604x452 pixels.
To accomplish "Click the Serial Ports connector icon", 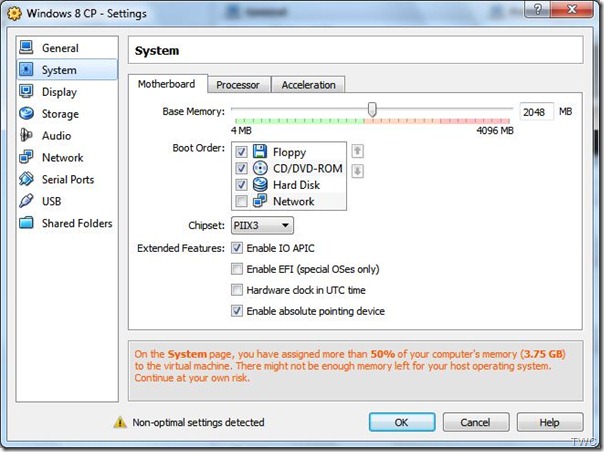I will pos(26,179).
